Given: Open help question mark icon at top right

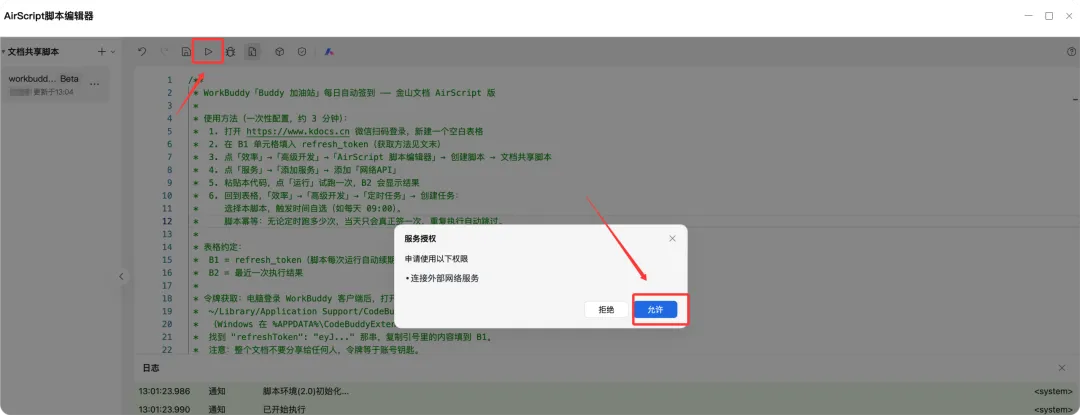Looking at the screenshot, I should [1071, 51].
